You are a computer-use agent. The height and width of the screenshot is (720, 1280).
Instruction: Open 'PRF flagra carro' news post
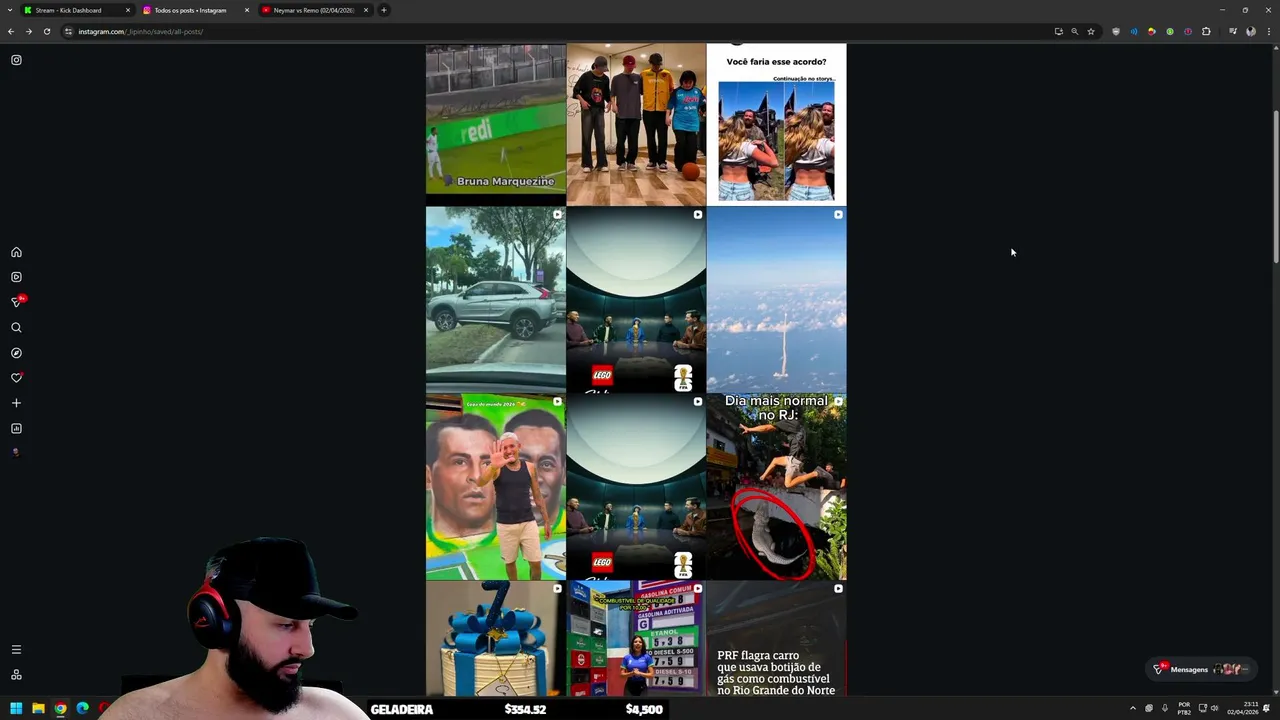point(776,638)
